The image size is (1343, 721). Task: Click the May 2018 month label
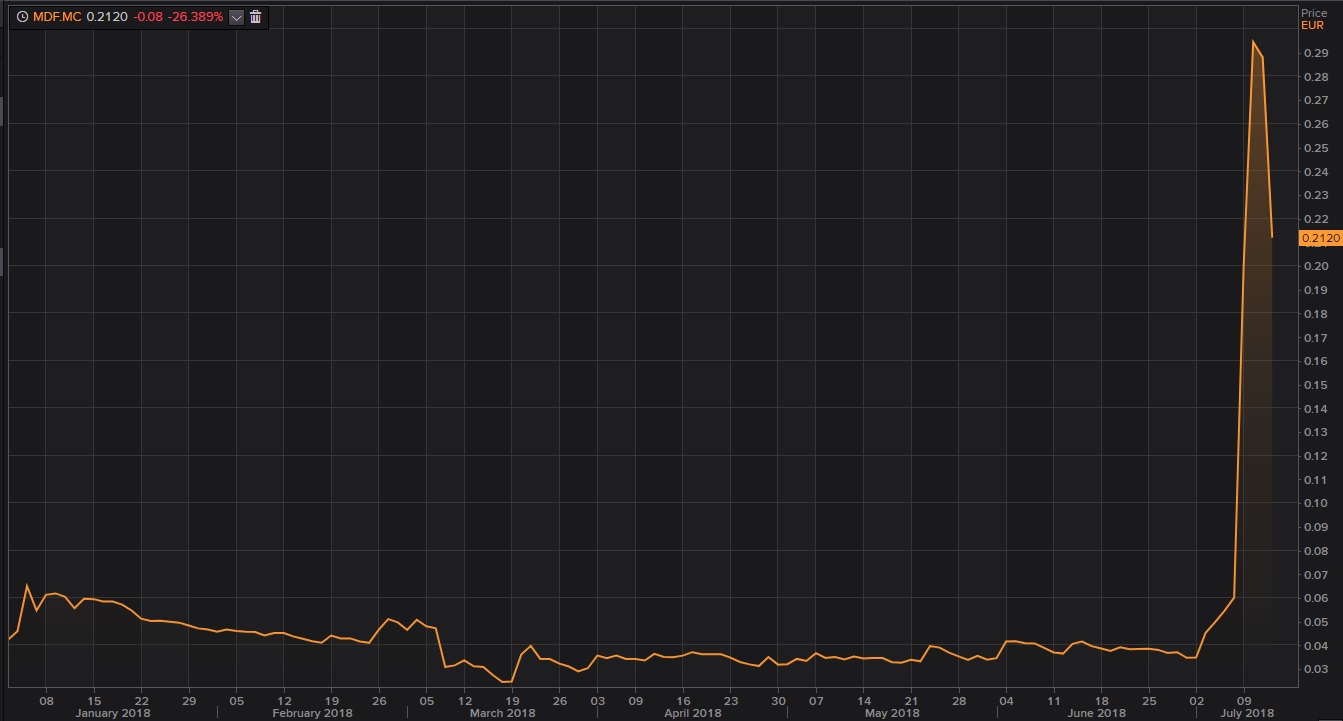[x=890, y=712]
